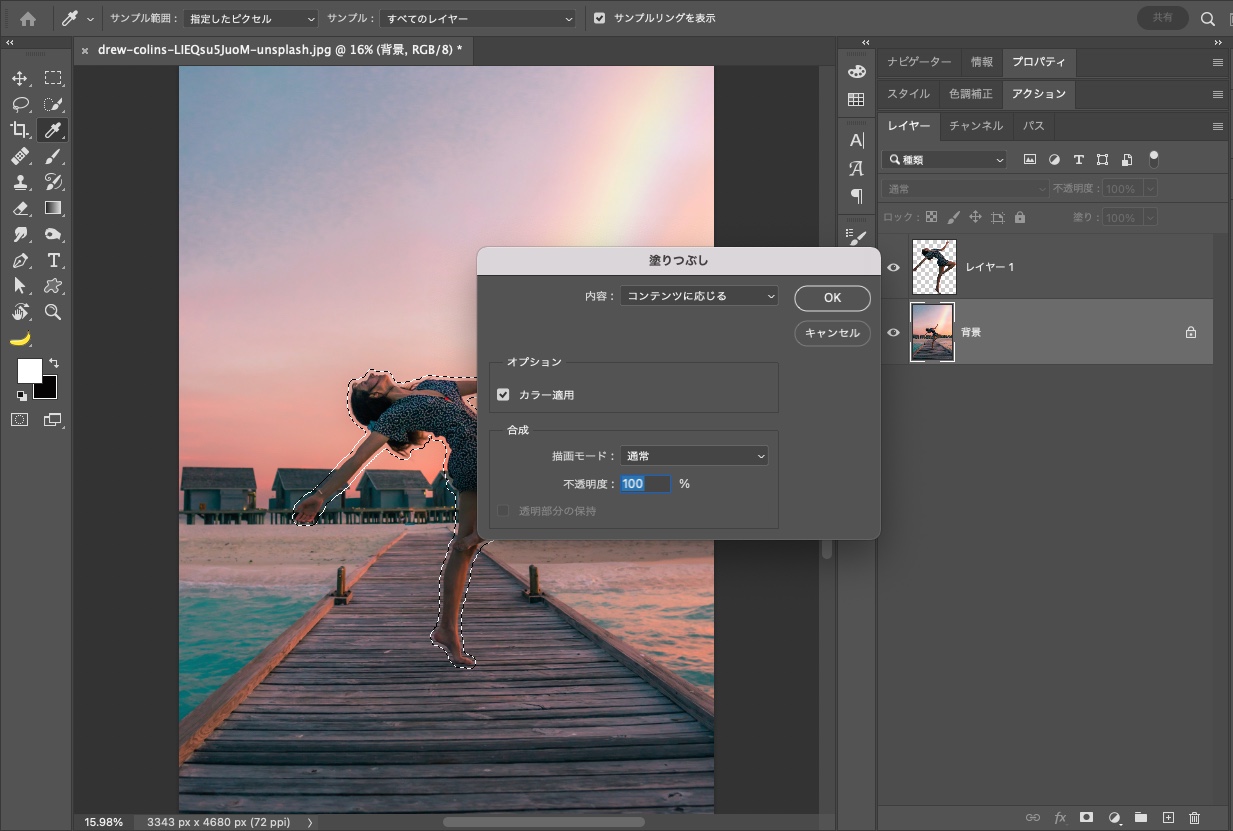Select the Lasso tool
Image resolution: width=1233 pixels, height=831 pixels.
pyautogui.click(x=19, y=103)
